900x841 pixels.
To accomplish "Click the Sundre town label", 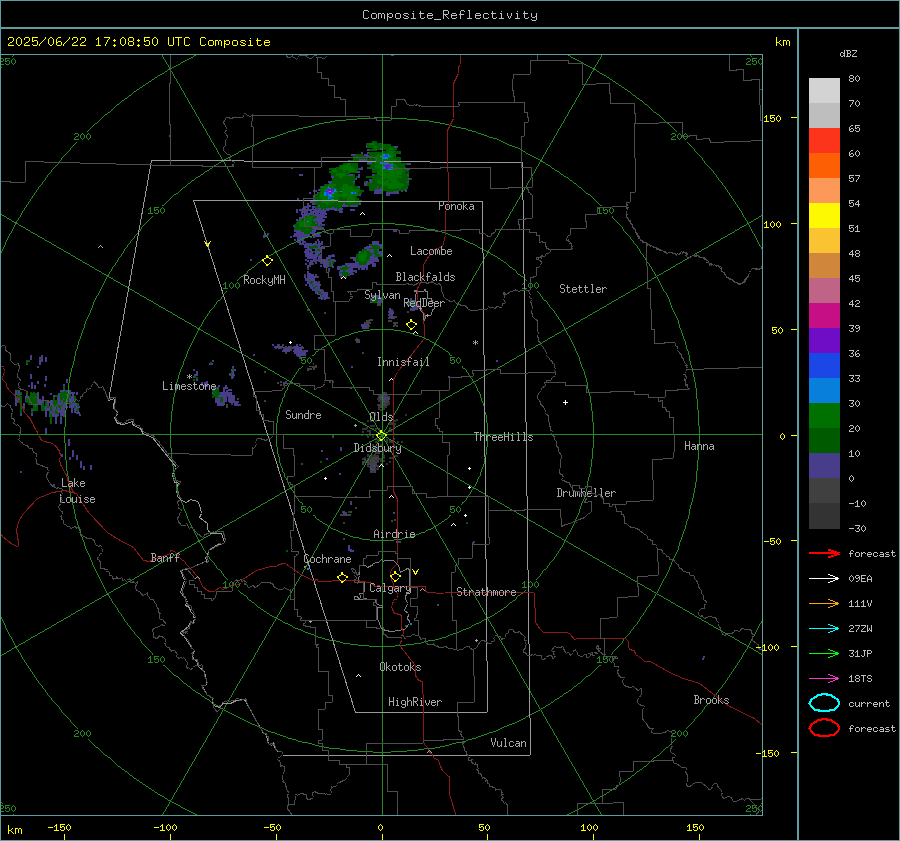I will (x=303, y=415).
